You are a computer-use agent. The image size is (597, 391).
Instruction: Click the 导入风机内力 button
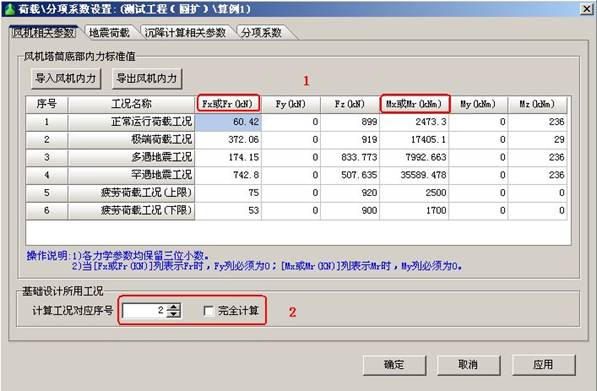click(x=66, y=78)
